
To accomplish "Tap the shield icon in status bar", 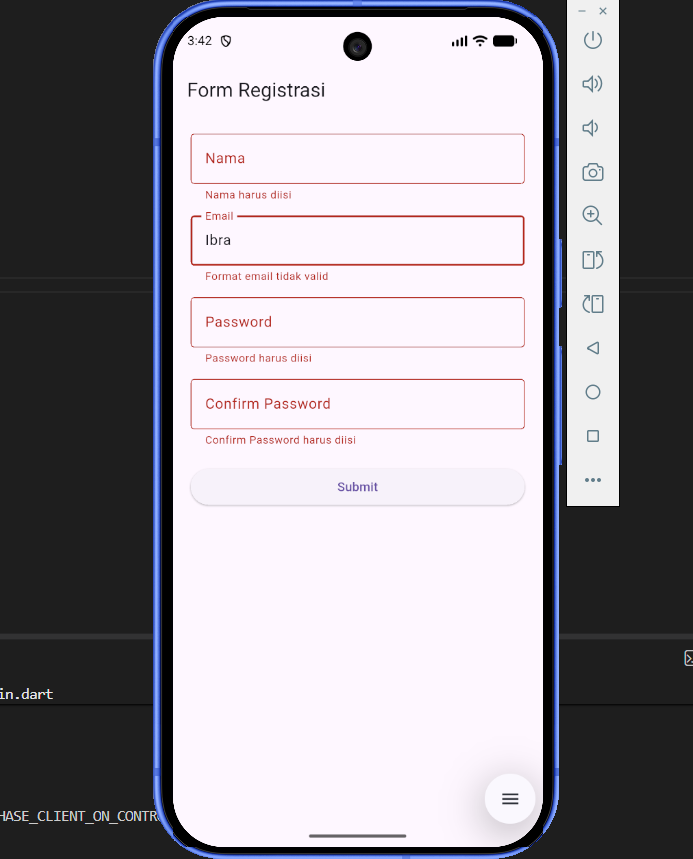I will 226,41.
